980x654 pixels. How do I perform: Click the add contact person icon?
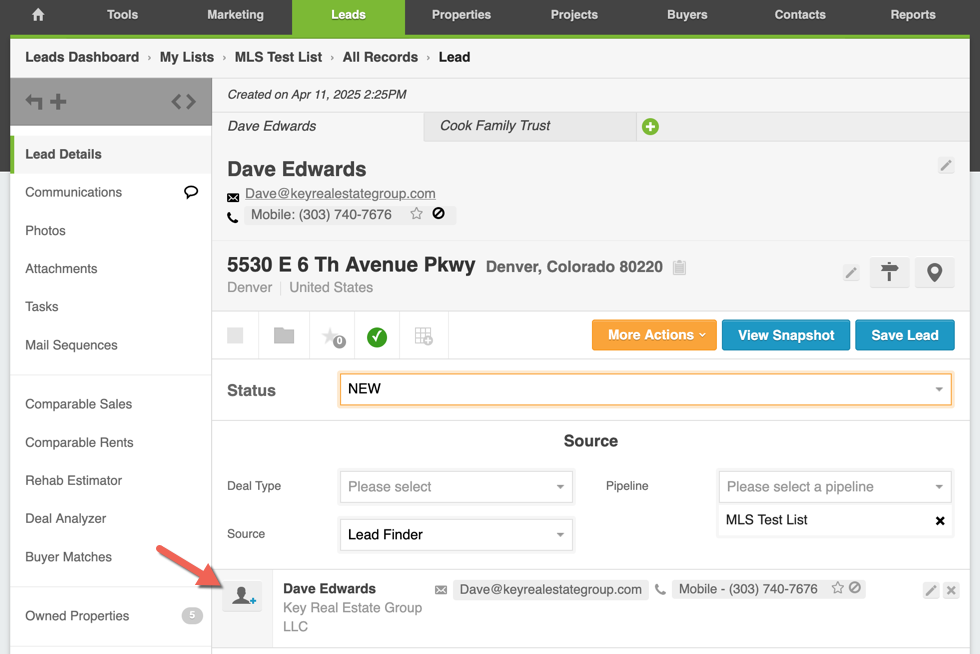point(243,596)
